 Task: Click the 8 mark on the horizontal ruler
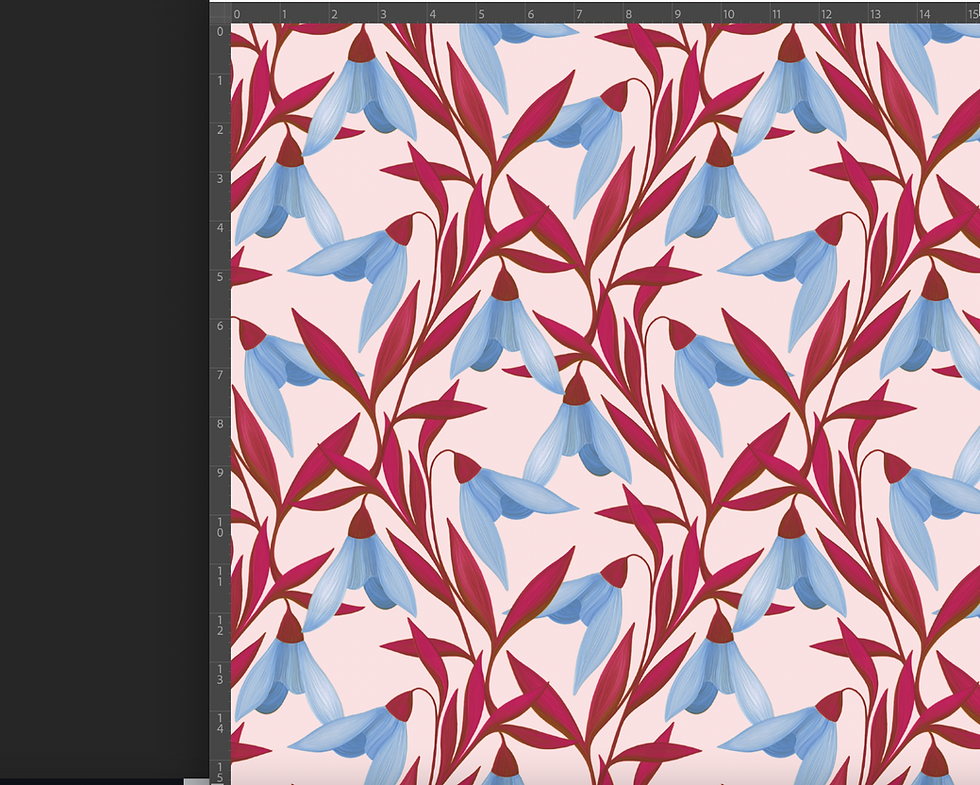(x=628, y=14)
